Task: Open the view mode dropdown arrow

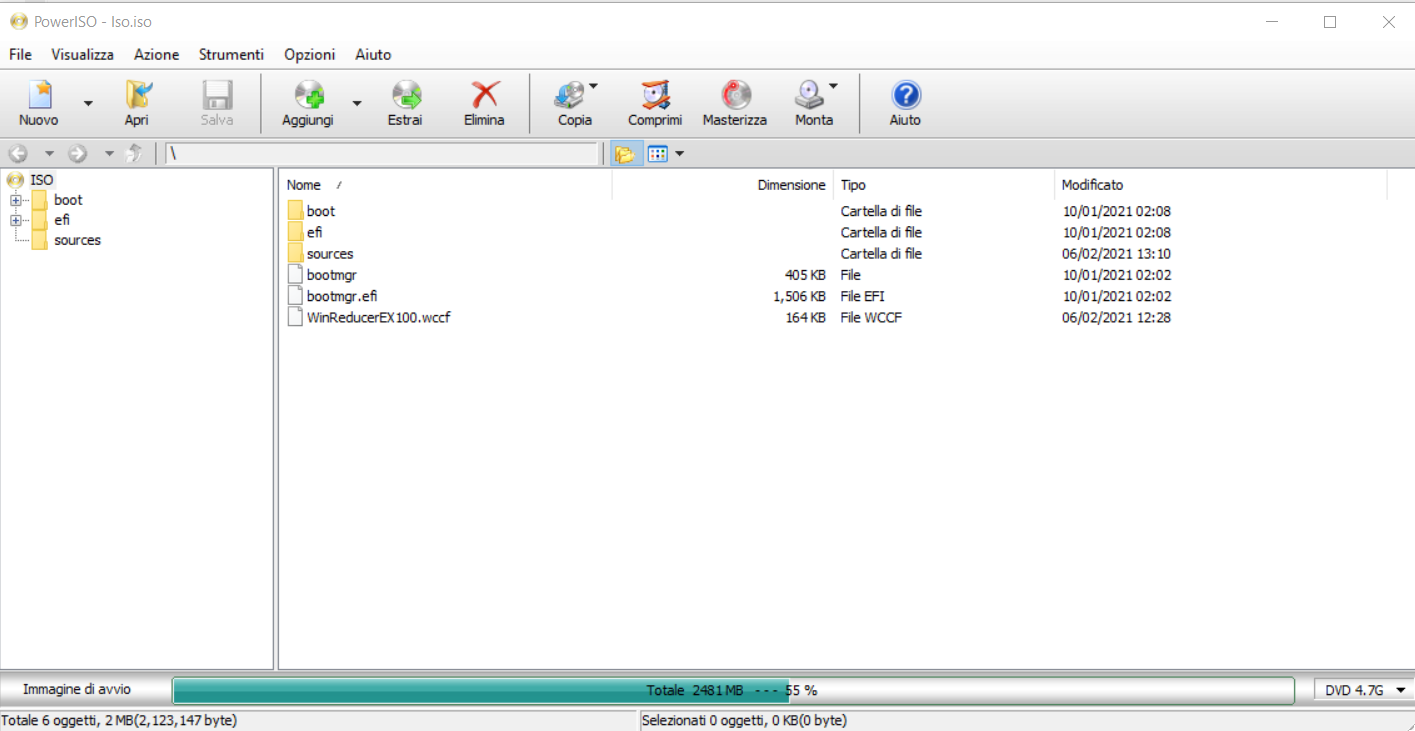Action: [x=680, y=154]
